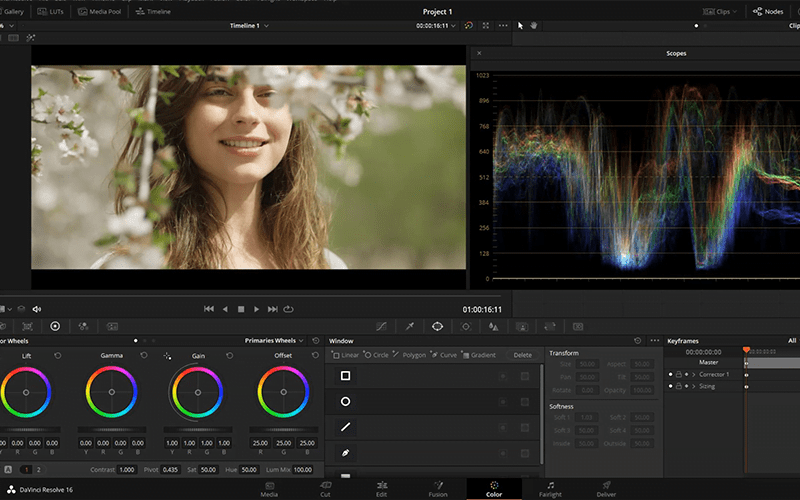Reset the Lift wheel
Screen dimensions: 800x500
pos(58,356)
